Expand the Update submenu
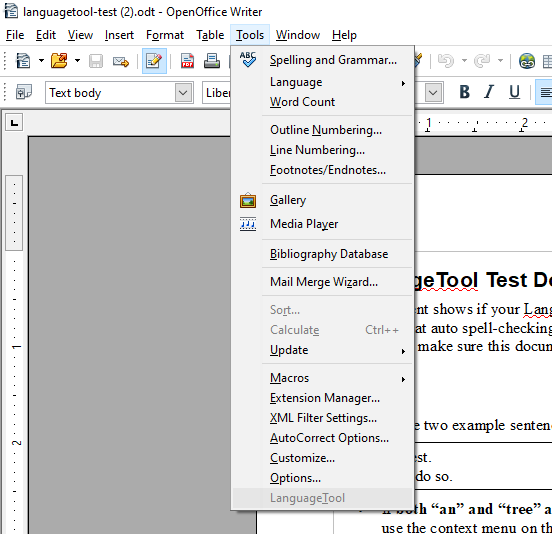This screenshot has height=534, width=552. click(322, 350)
